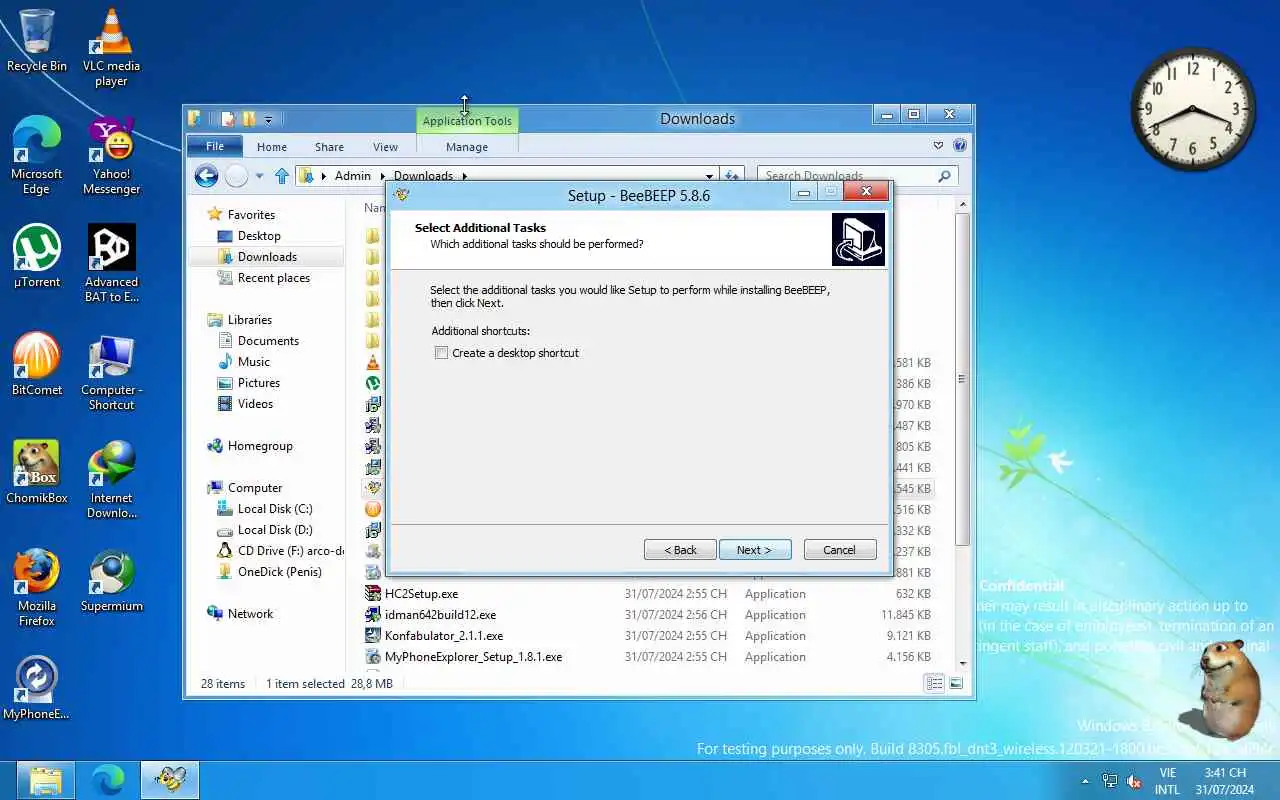
Task: Click network tray icon
Action: (1110, 781)
